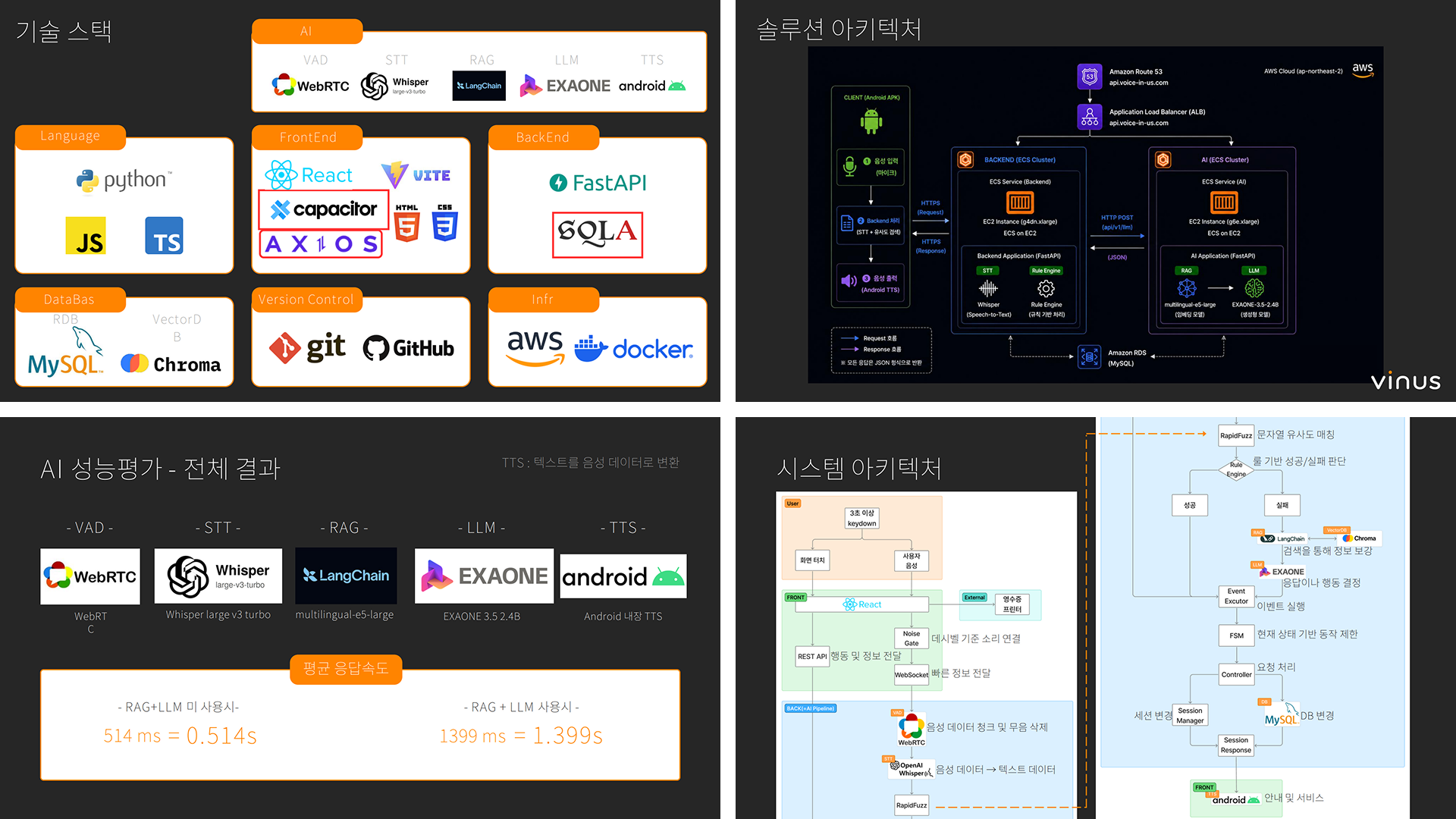Select the orange 'FrontEnd' label
This screenshot has width=1456, height=819.
tap(308, 137)
